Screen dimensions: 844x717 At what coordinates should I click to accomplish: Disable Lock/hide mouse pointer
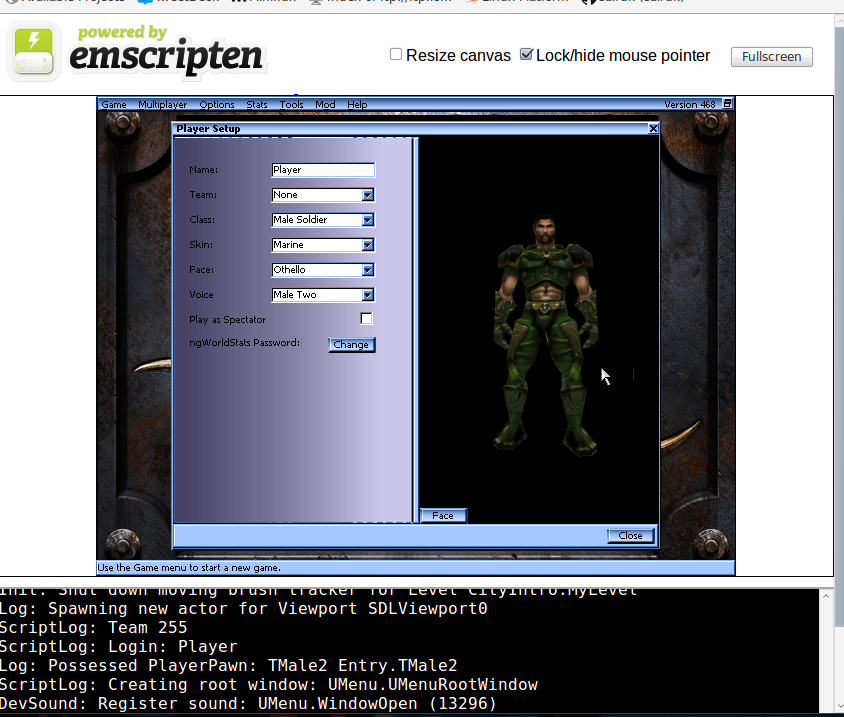[527, 55]
